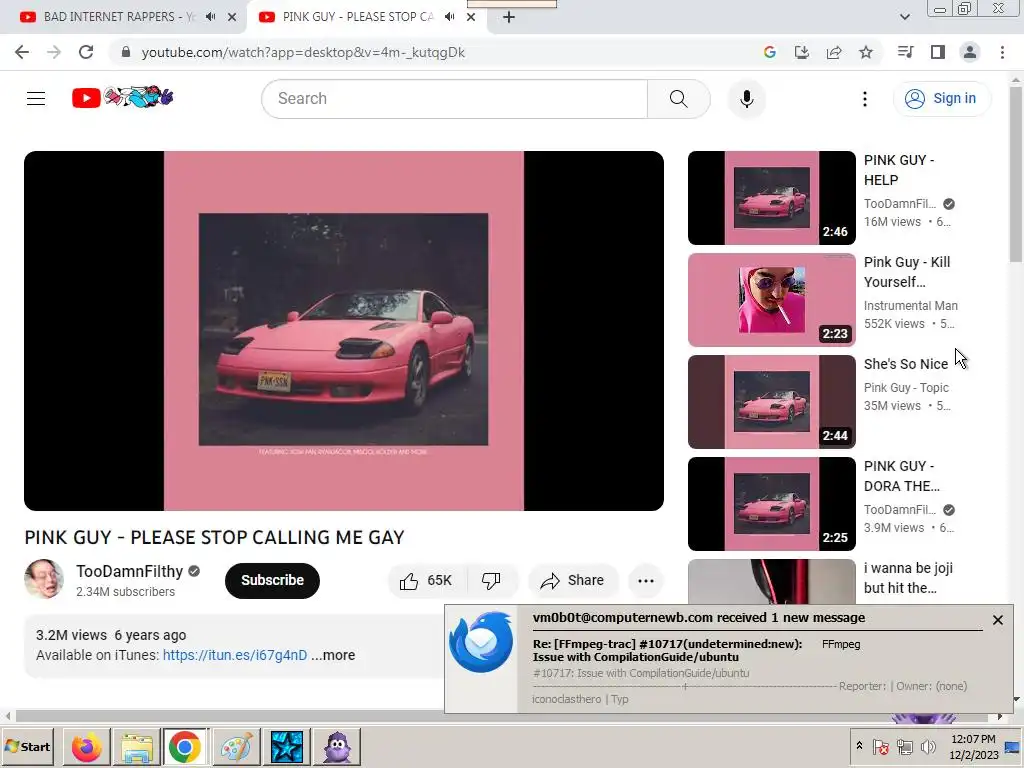Click the address bar URL
1024x768 pixels.
(303, 52)
